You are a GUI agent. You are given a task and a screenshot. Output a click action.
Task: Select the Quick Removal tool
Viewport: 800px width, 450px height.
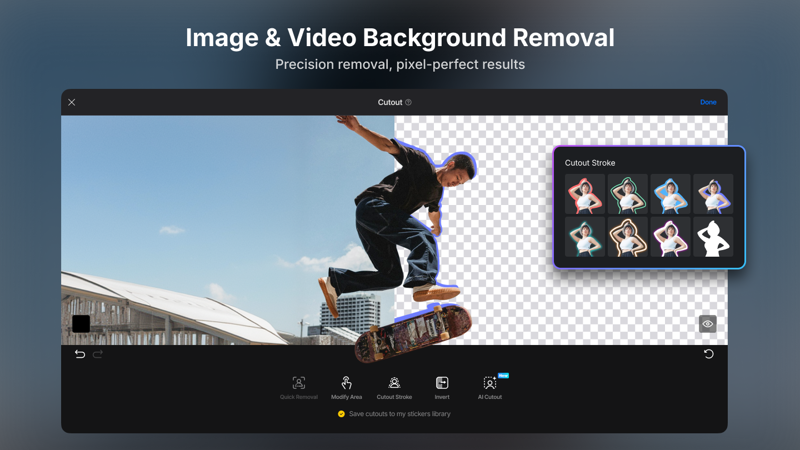coord(298,388)
